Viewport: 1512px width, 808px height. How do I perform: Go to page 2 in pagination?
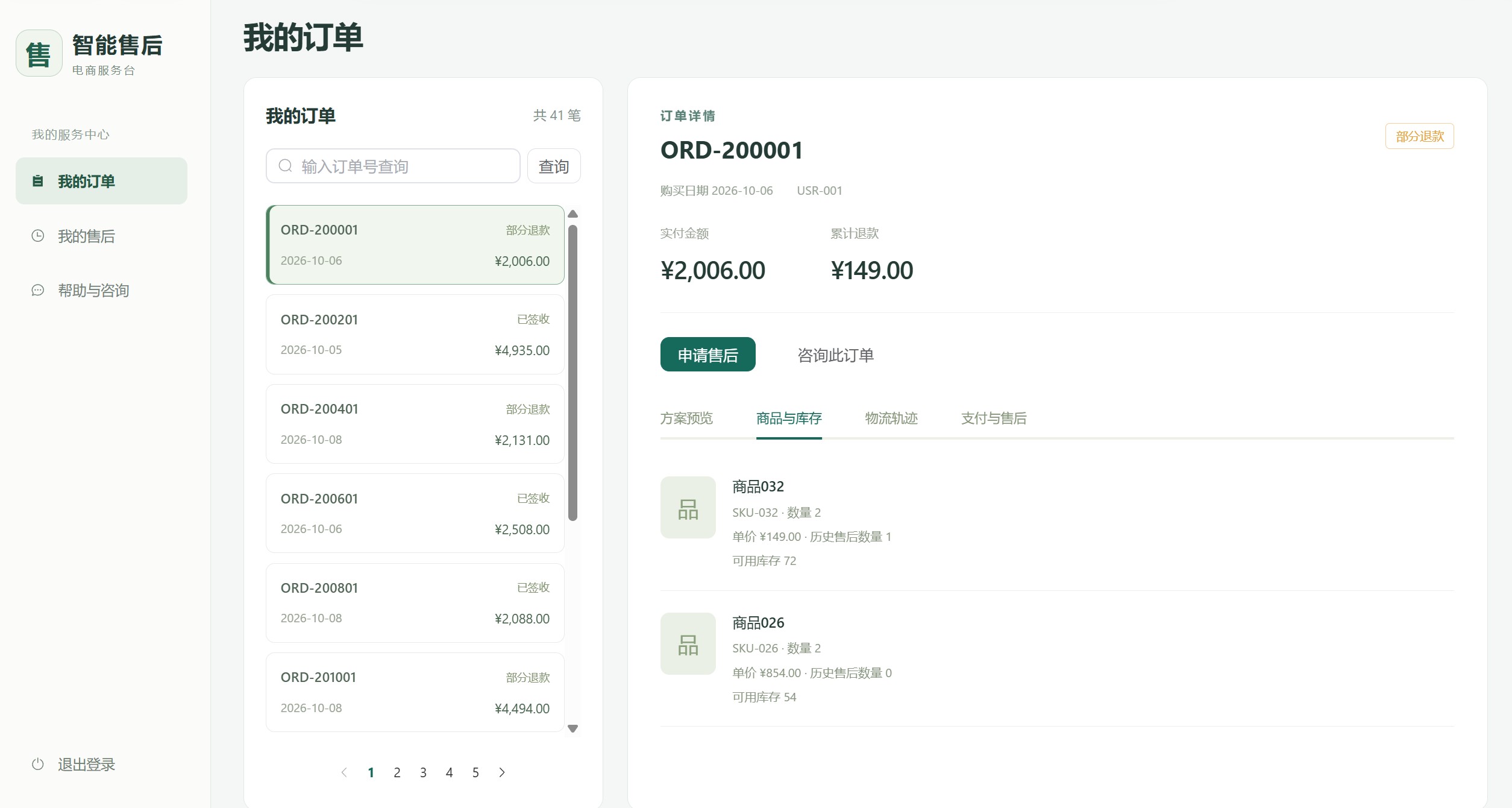397,772
